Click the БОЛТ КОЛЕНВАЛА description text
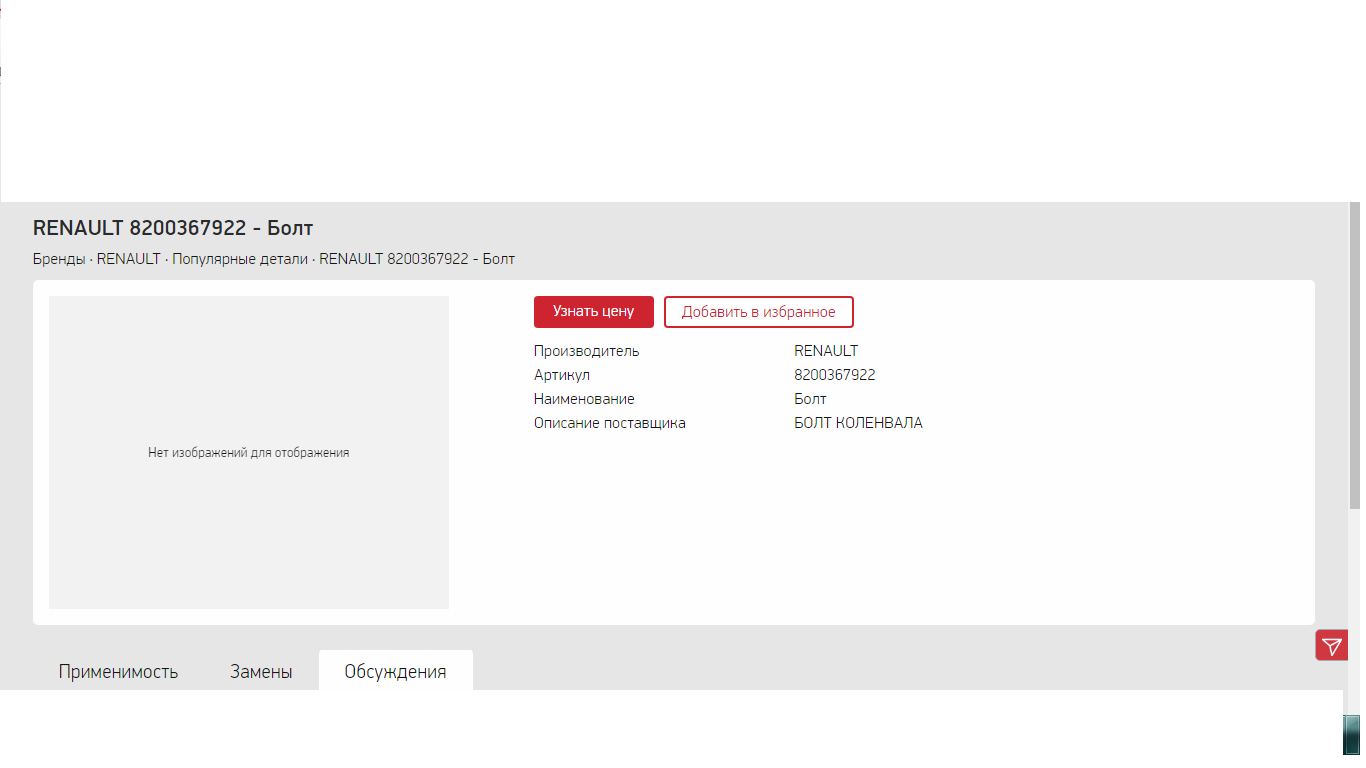The width and height of the screenshot is (1366, 768). tap(858, 423)
